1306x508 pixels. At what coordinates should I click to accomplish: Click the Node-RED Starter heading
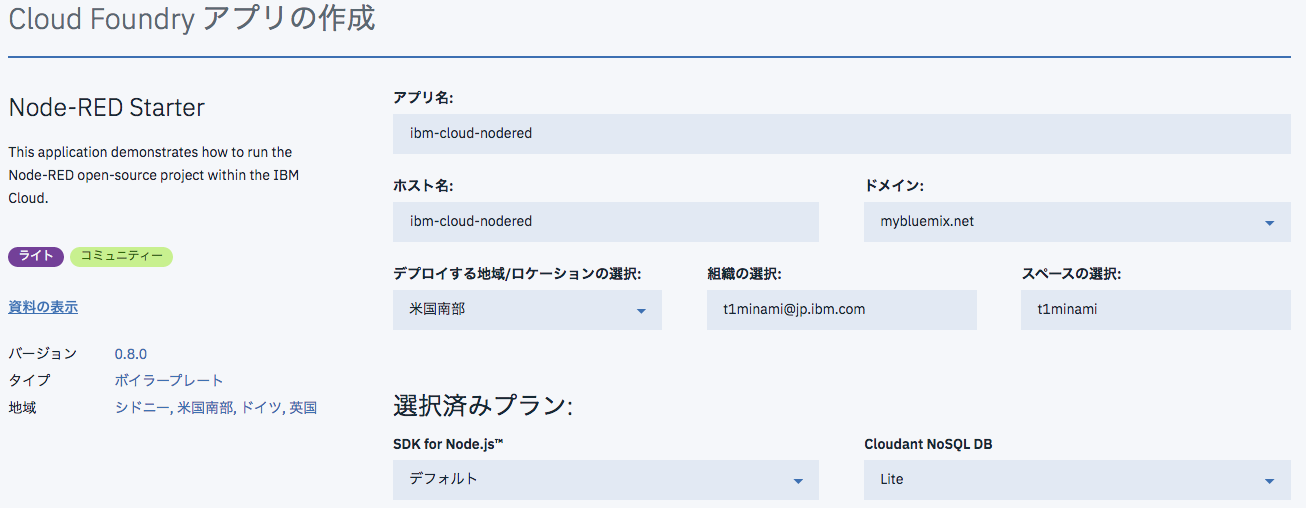pos(106,107)
